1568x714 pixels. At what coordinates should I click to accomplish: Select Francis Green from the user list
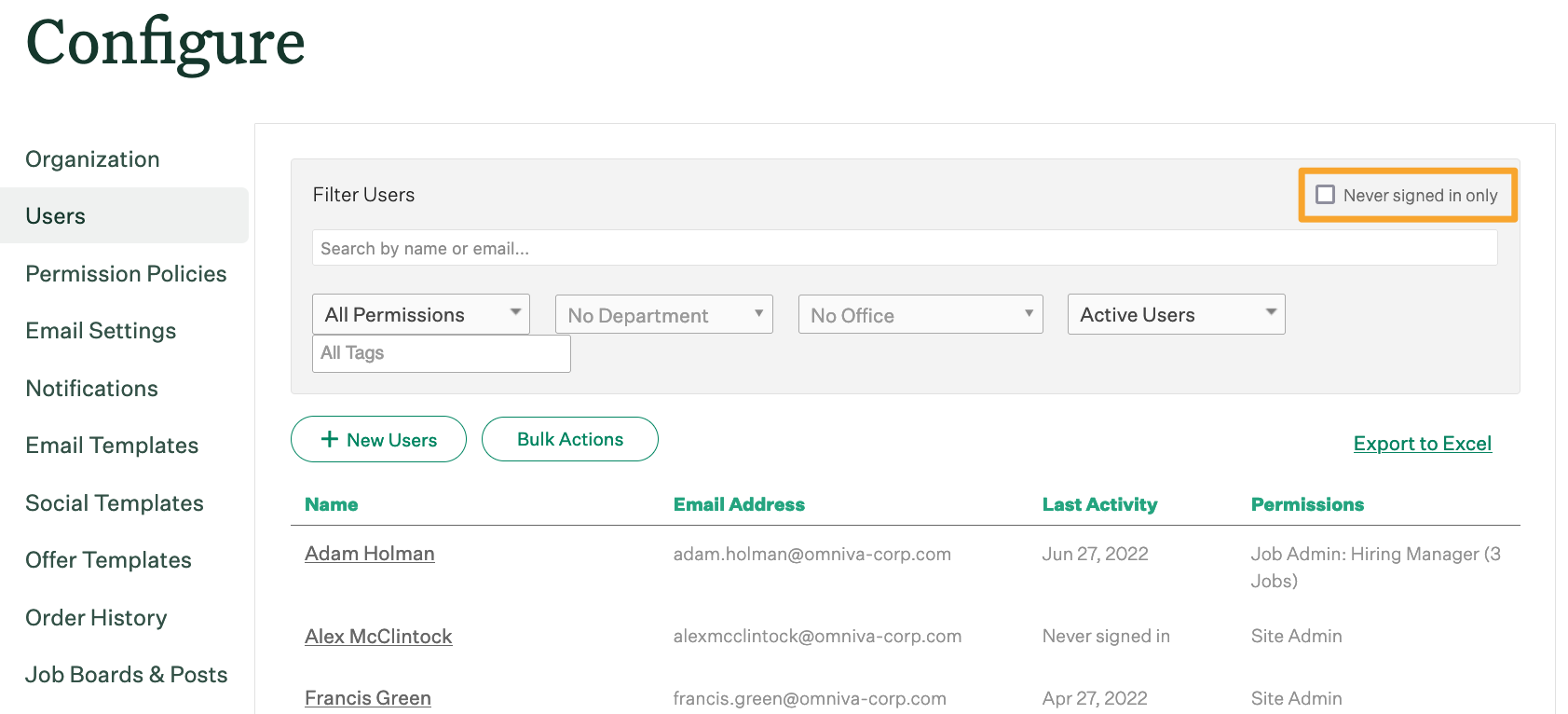pos(367,698)
